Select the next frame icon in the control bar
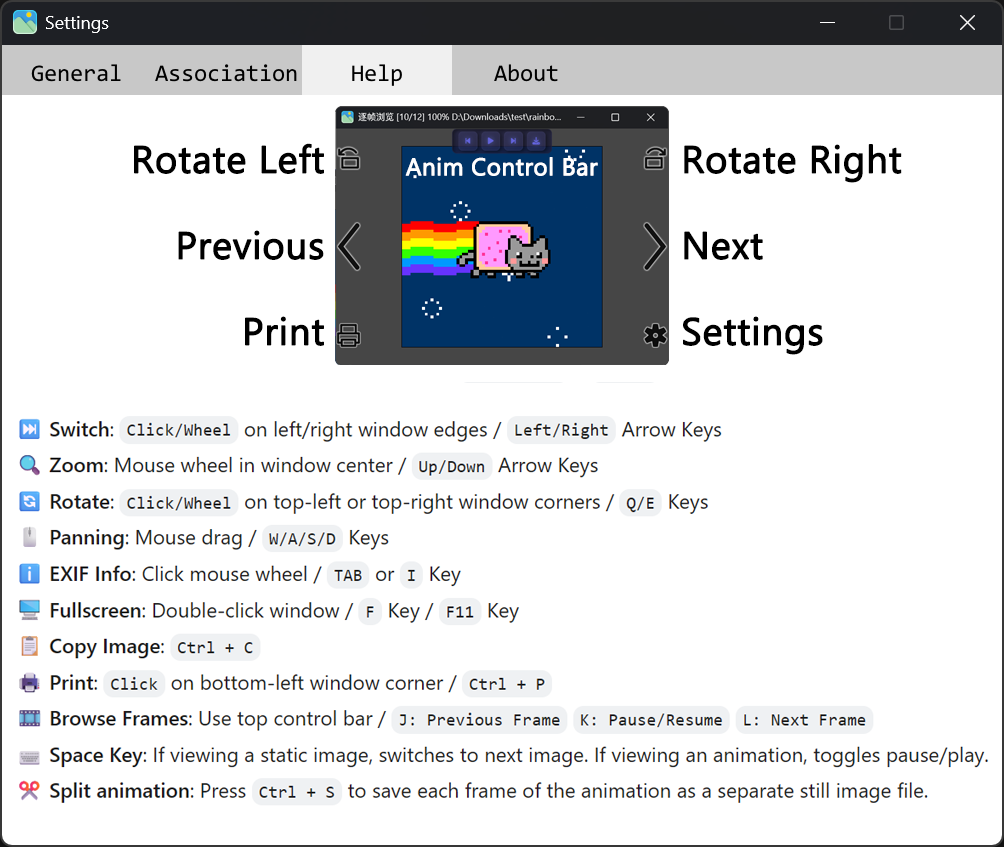This screenshot has height=847, width=1004. pyautogui.click(x=513, y=140)
